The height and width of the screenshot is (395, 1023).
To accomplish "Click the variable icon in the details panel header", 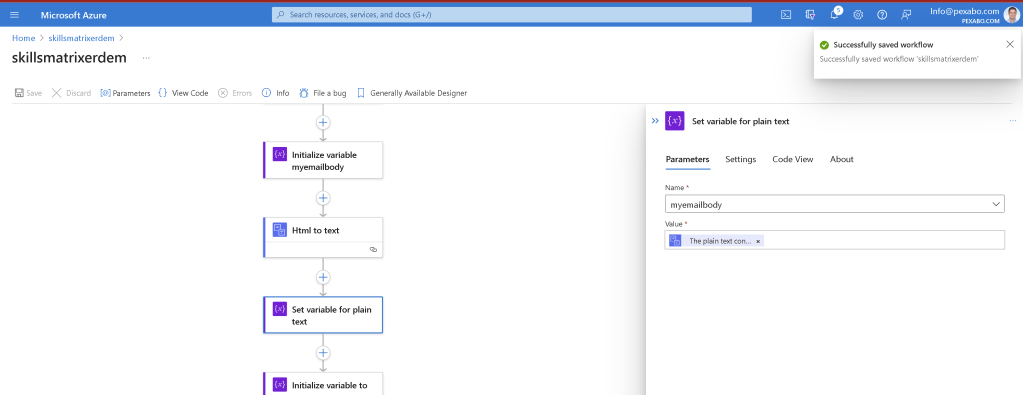I will 675,121.
